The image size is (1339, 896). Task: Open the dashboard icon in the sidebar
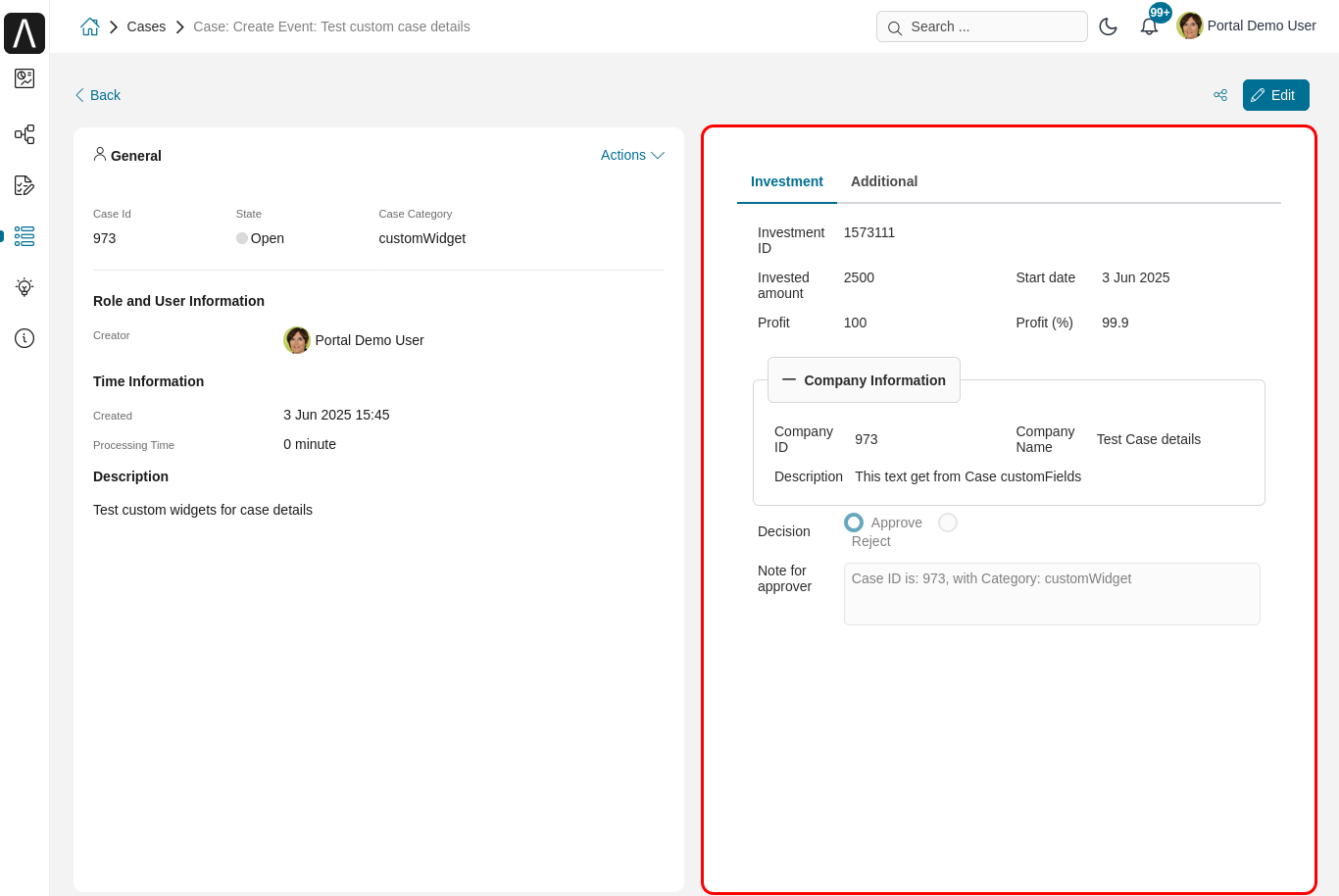[x=25, y=78]
